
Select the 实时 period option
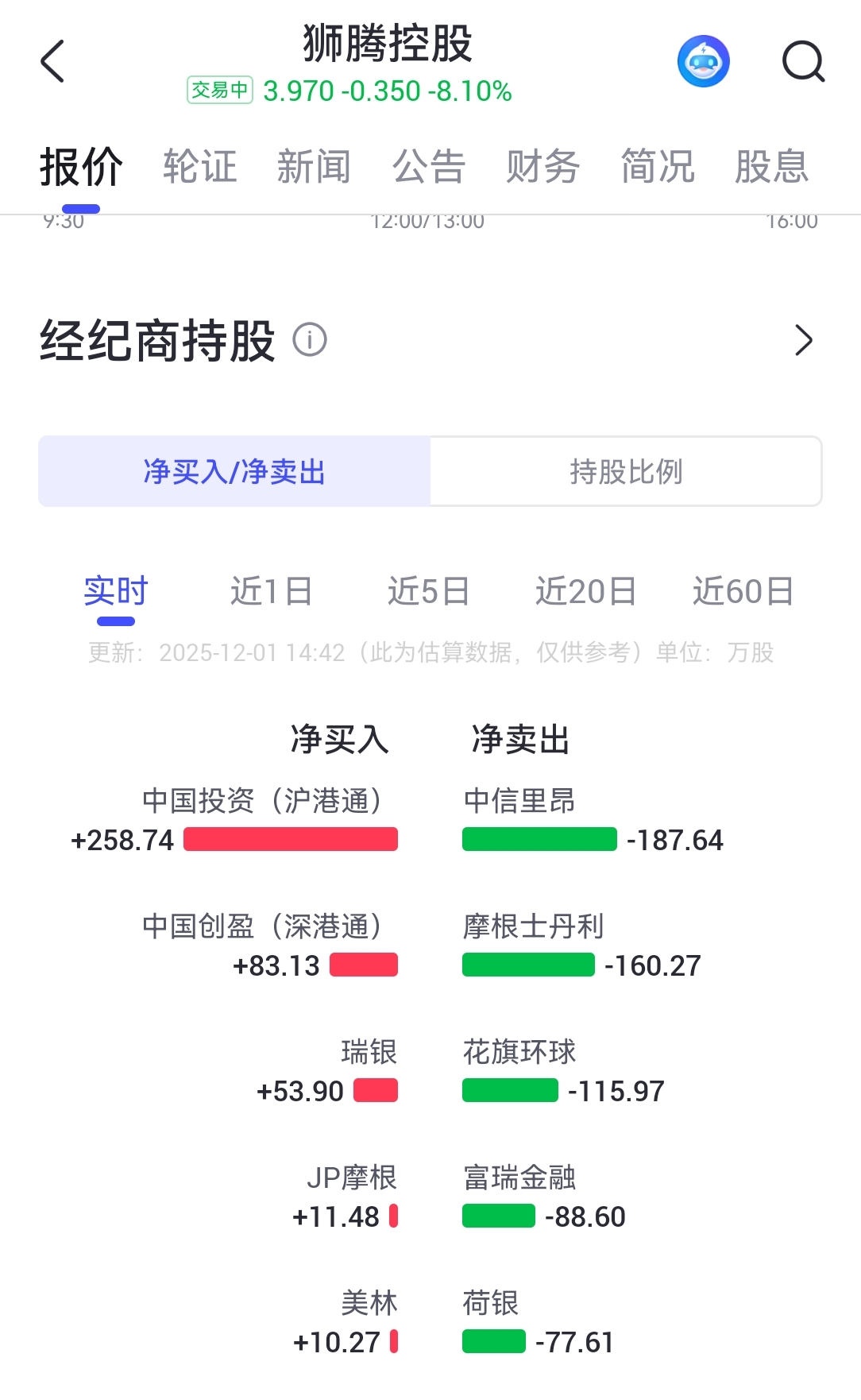click(116, 592)
